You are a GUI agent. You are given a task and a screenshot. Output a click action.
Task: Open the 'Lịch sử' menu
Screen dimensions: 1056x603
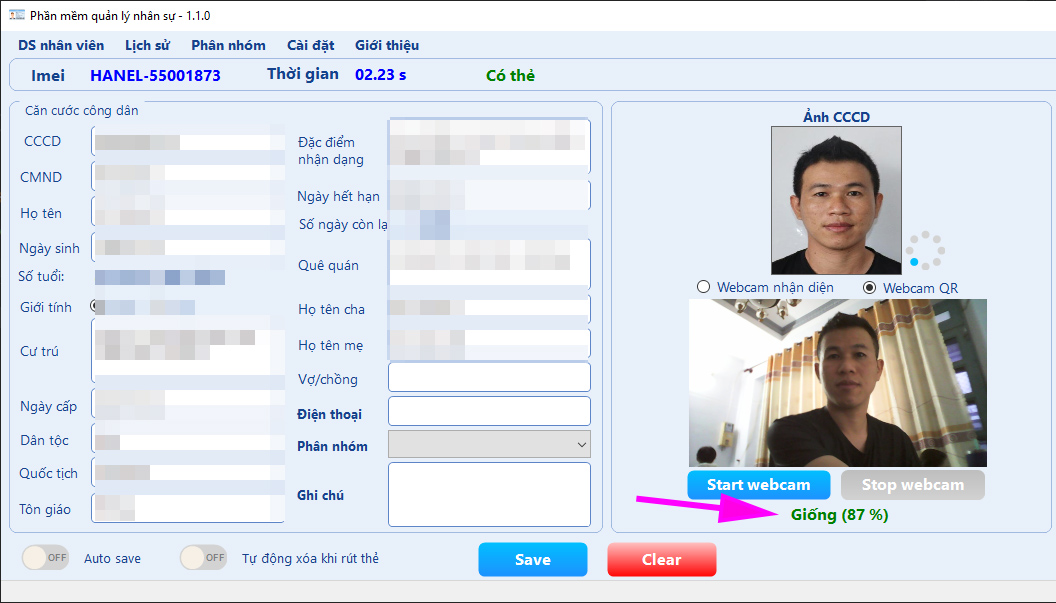click(x=147, y=45)
